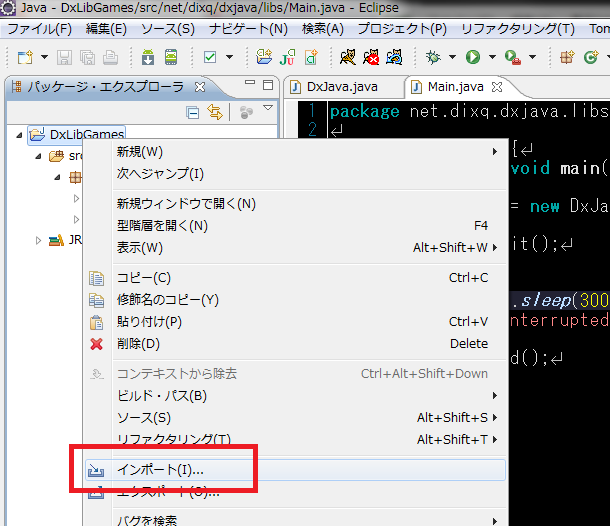
Task: Choose 新規ウィンドウで開く(N)
Action: click(x=295, y=203)
